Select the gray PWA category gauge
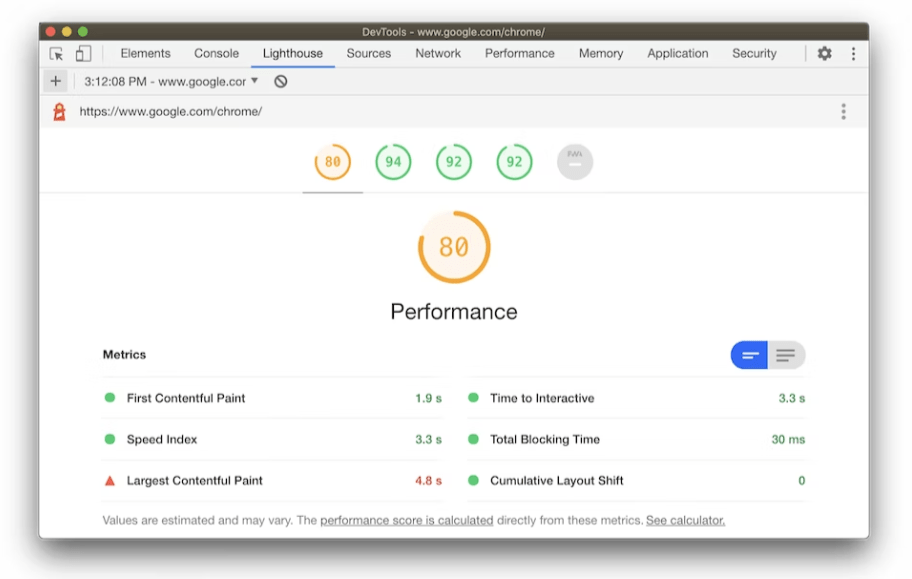 click(x=575, y=162)
